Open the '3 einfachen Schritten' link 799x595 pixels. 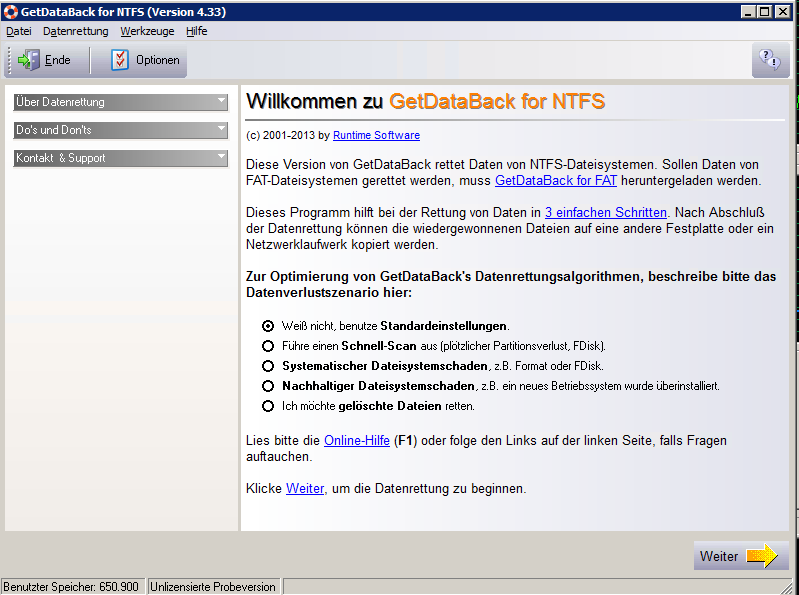click(606, 212)
